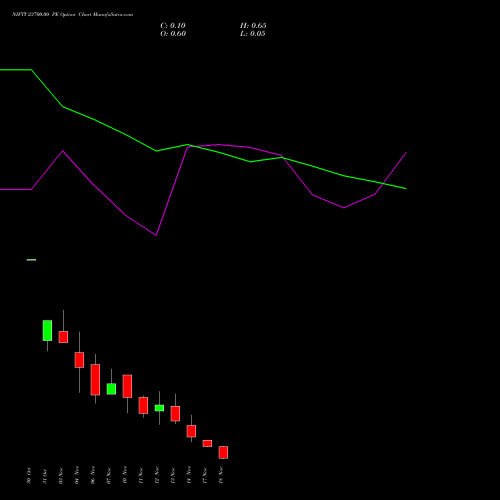The height and width of the screenshot is (500, 500).
Task: Select the red candle above 14 Nov
Action: (x=191, y=431)
